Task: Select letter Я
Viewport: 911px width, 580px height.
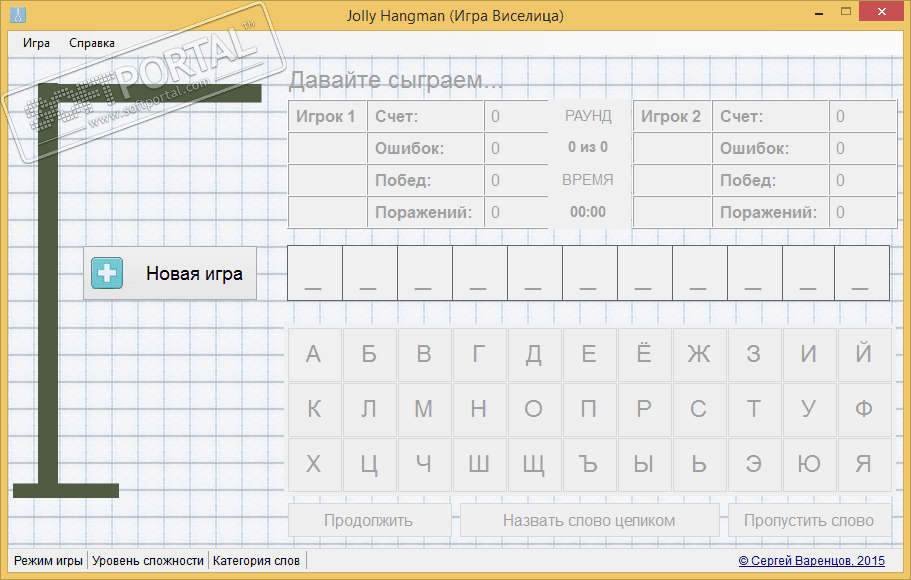Action: [x=864, y=465]
